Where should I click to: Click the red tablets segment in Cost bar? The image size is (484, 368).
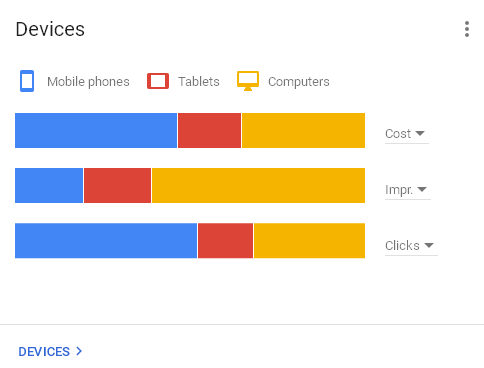click(x=209, y=130)
